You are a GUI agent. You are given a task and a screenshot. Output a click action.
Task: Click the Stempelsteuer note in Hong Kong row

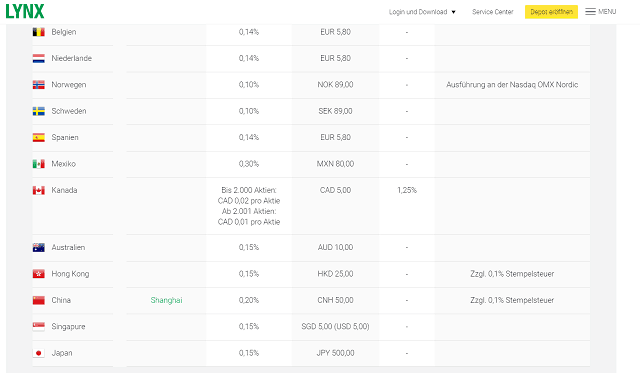pos(512,274)
